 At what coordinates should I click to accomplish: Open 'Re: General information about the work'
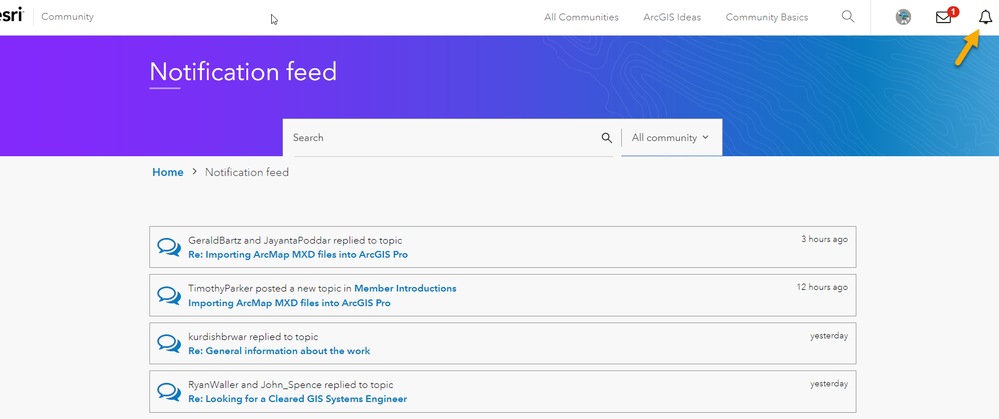point(279,351)
